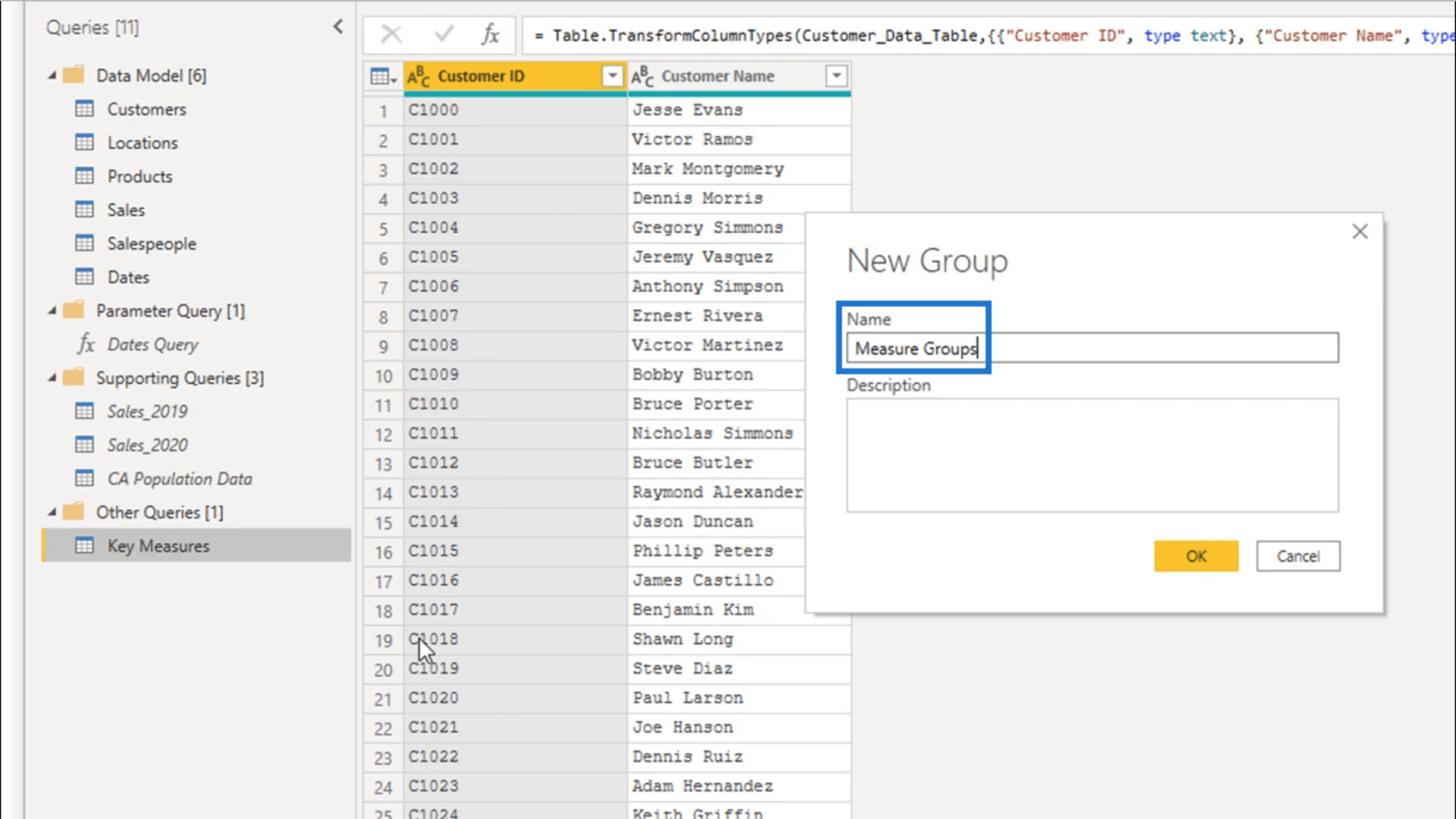
Task: Select cell C1003
Action: point(515,198)
